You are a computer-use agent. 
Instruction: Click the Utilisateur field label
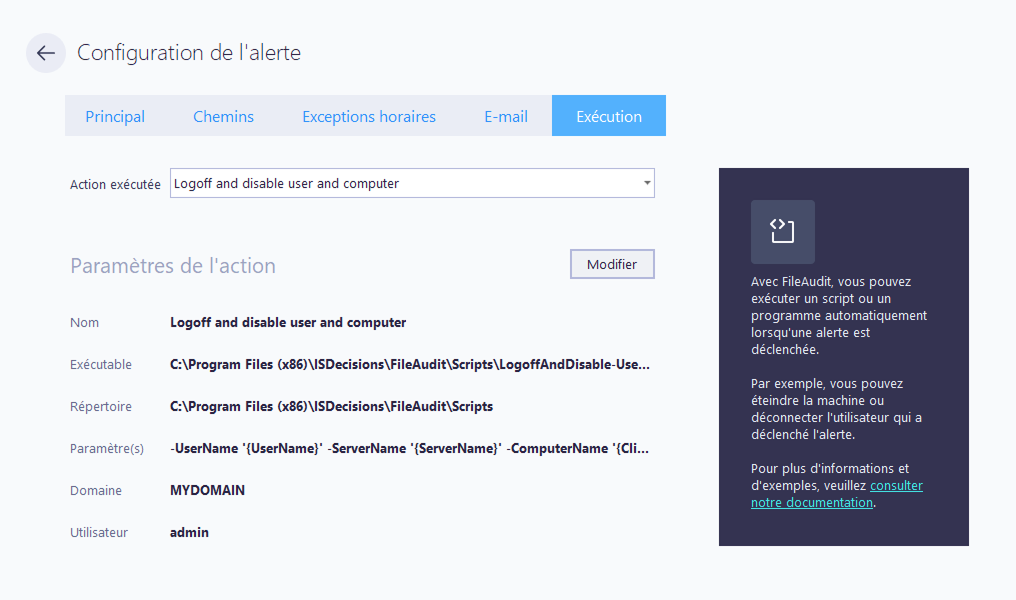coord(98,532)
